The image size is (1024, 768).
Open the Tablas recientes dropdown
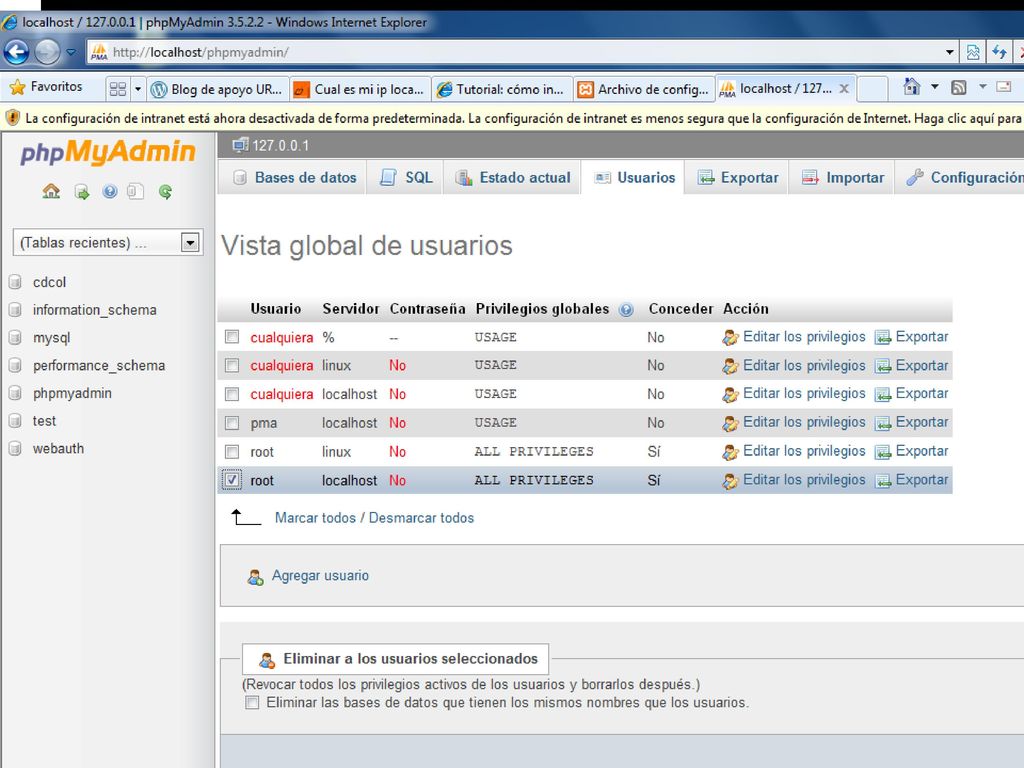click(108, 242)
